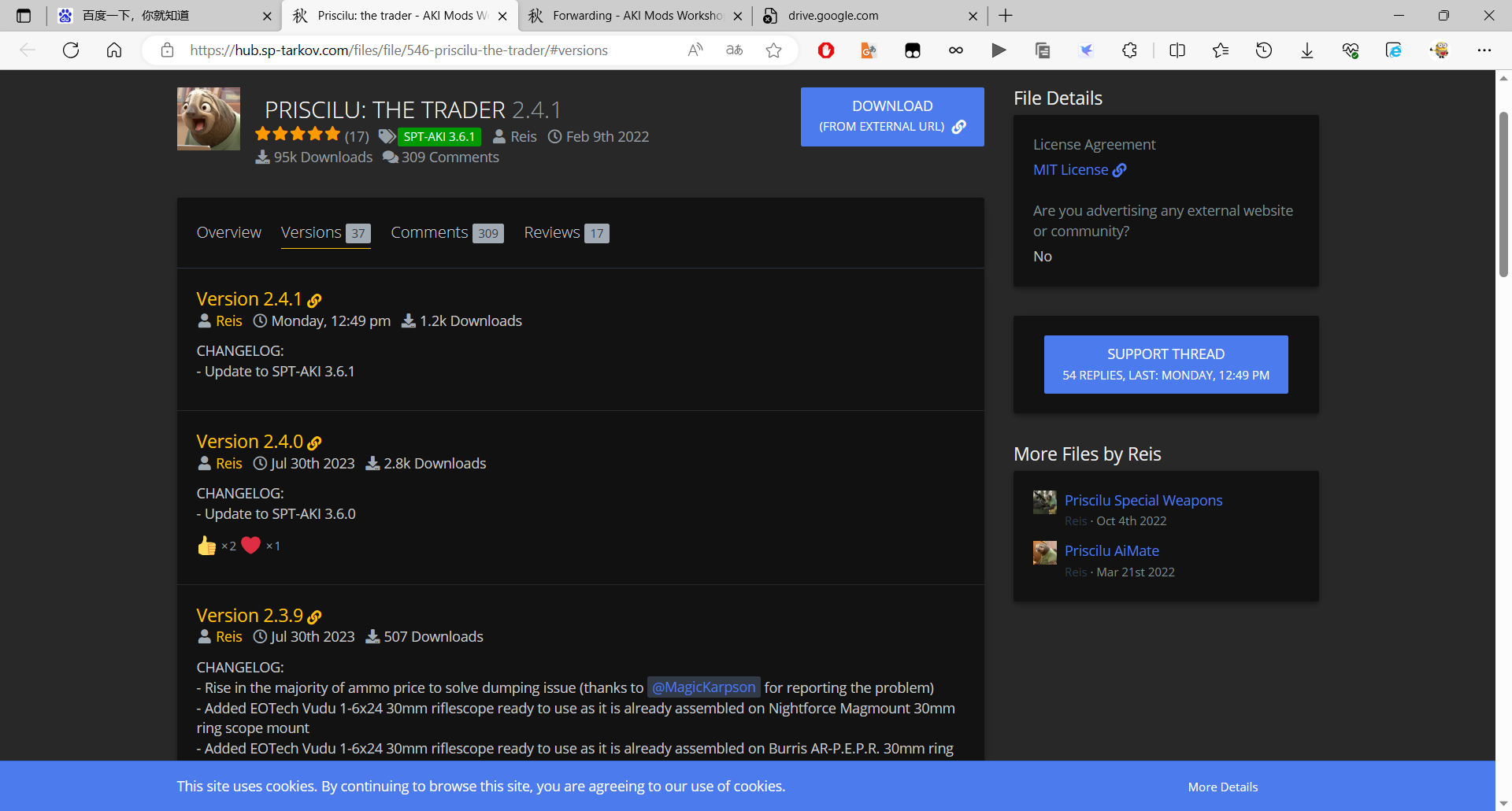Add page to favorites star icon

coord(773,50)
